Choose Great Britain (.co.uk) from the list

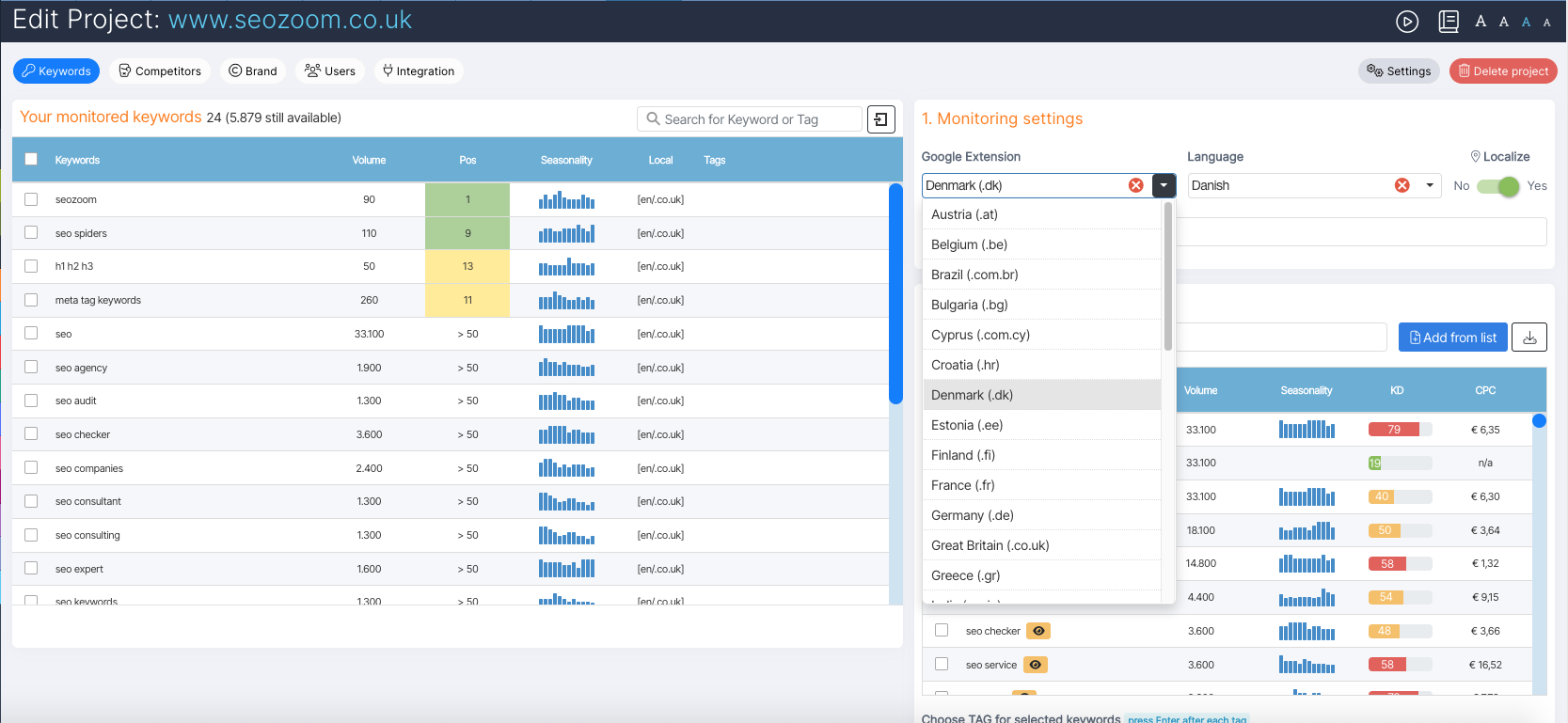990,545
